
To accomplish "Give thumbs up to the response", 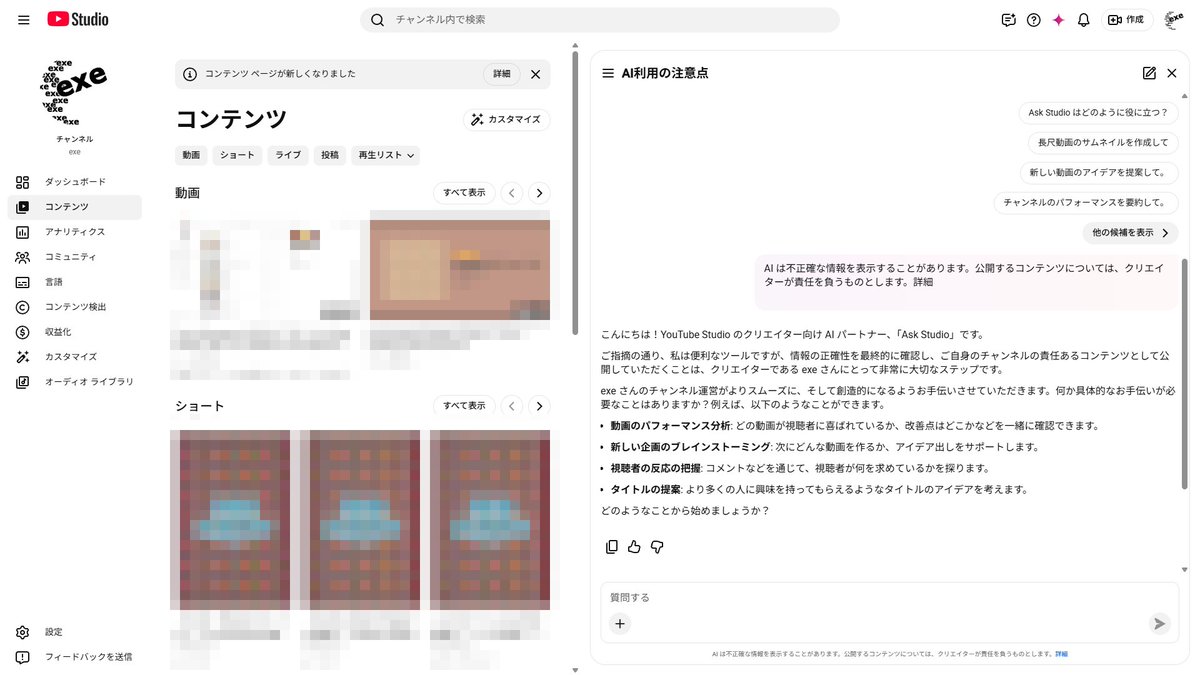I will (x=634, y=546).
